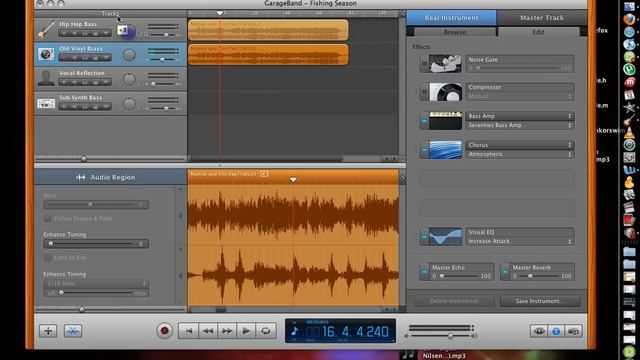Click the Delete Instrument button
640x360 pixels.
[x=454, y=301]
